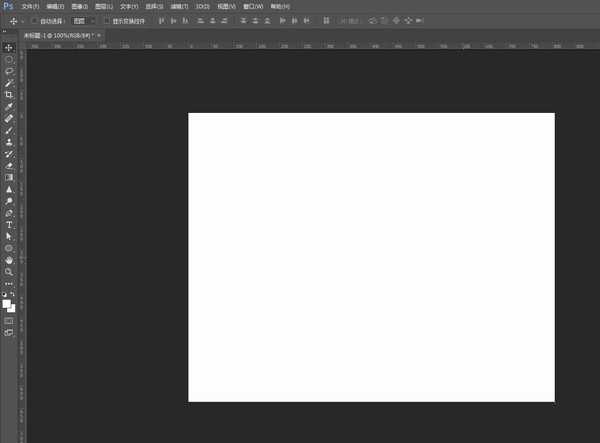
Task: Select the Ellipse shape tool
Action: [9, 248]
